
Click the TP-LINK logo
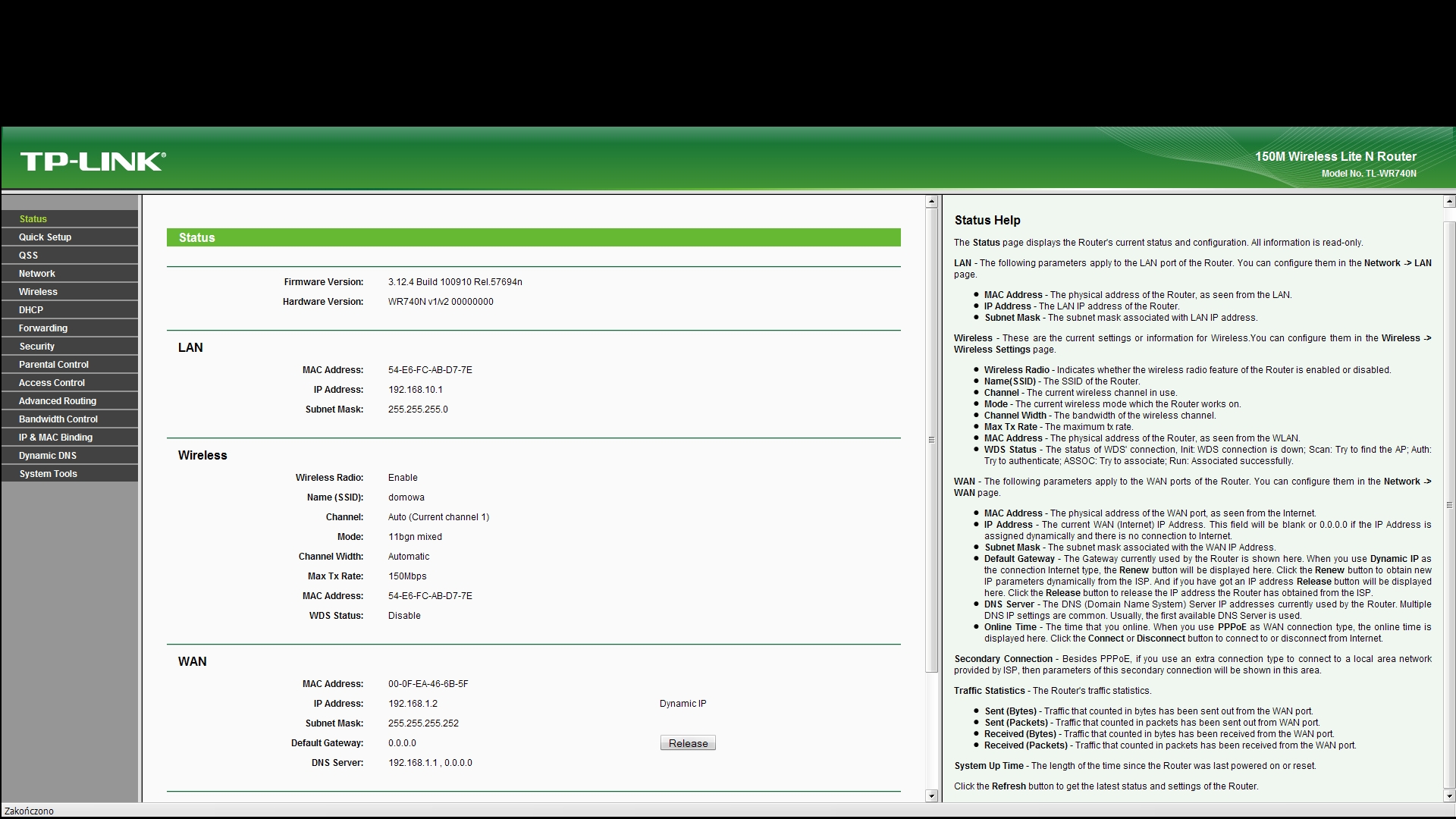pos(93,161)
